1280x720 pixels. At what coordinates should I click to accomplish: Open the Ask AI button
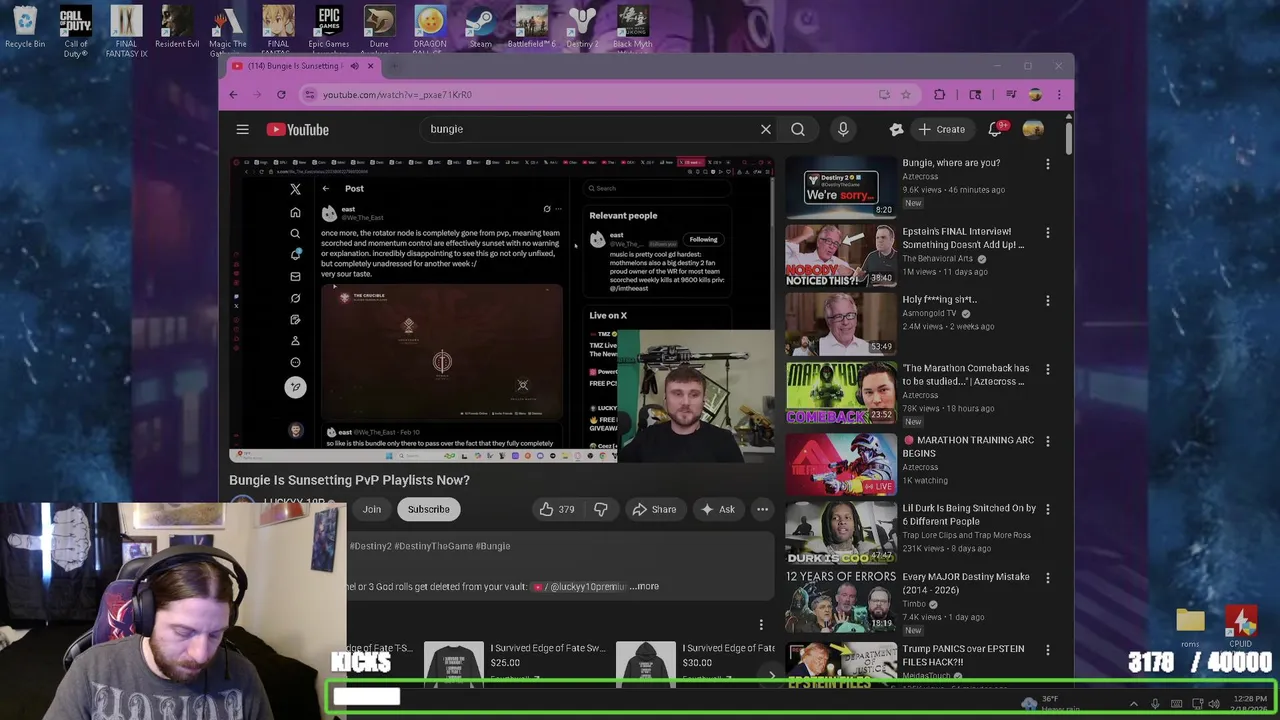tap(718, 509)
